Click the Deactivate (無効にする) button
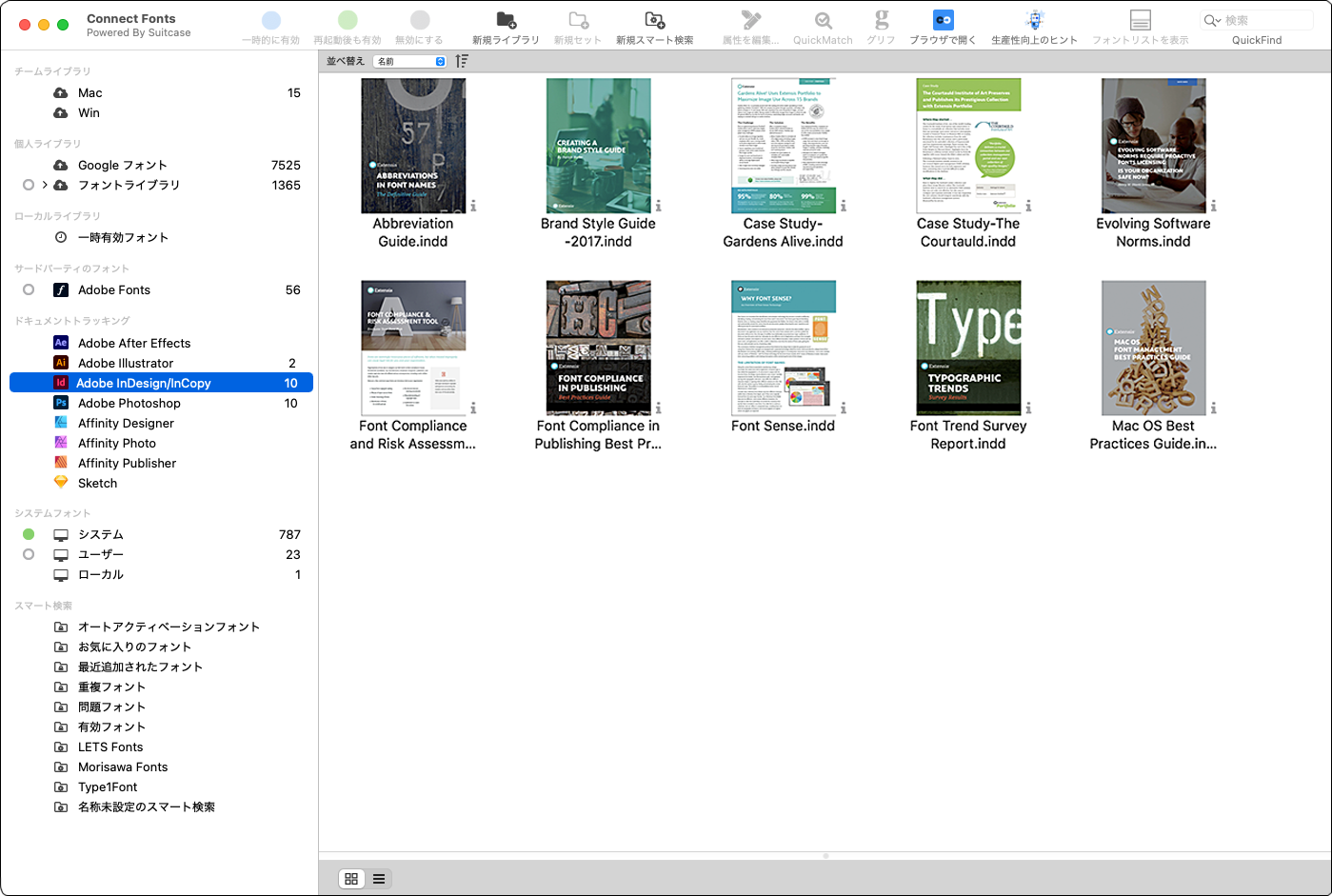 (x=420, y=20)
